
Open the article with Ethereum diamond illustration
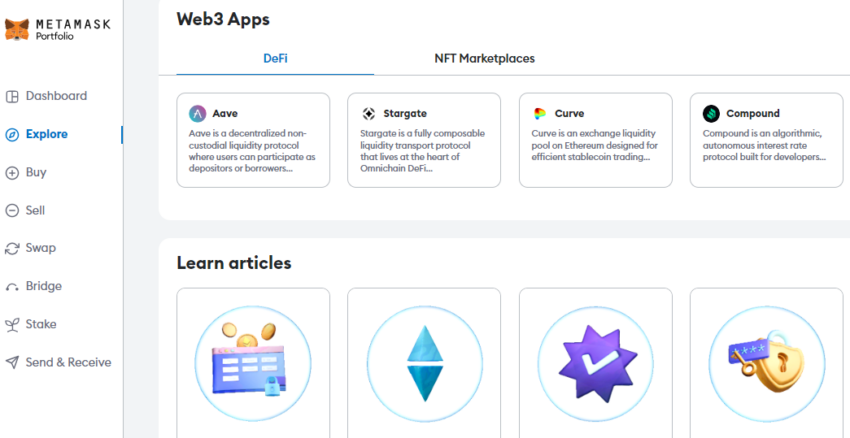424,363
